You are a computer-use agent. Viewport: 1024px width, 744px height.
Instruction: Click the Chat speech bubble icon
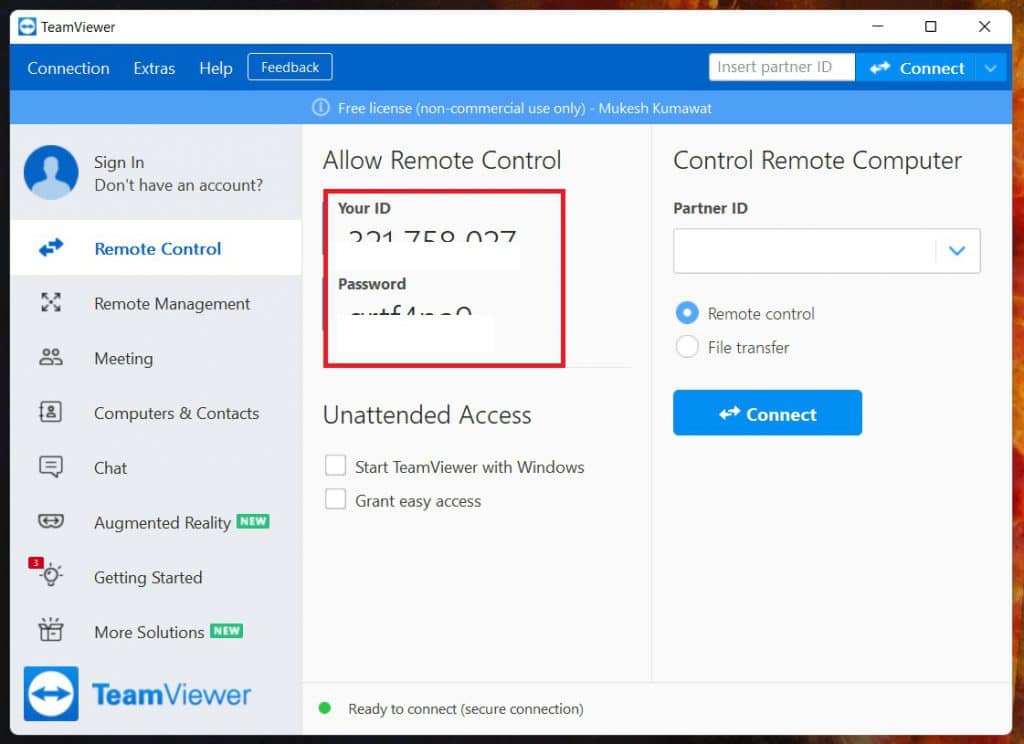[x=51, y=466]
